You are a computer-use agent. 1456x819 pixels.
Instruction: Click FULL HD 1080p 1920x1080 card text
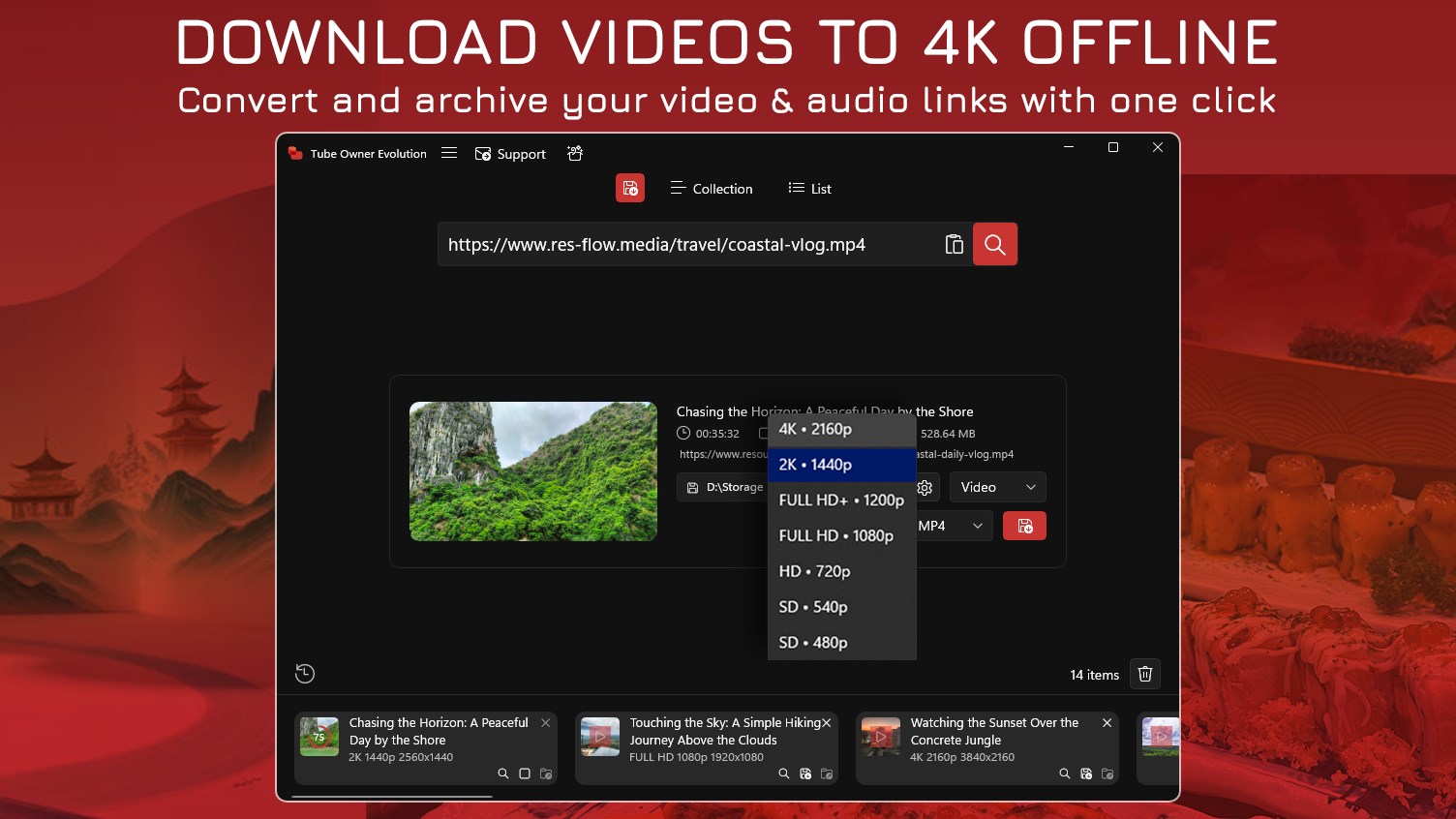pyautogui.click(x=696, y=757)
